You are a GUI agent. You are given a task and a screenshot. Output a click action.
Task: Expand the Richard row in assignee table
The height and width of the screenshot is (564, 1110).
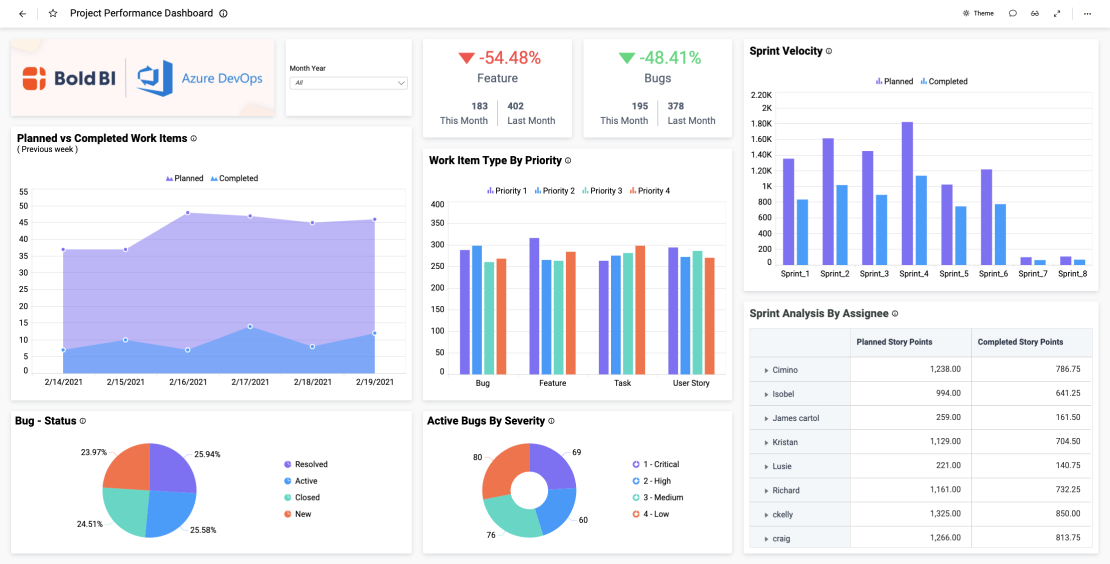click(766, 491)
